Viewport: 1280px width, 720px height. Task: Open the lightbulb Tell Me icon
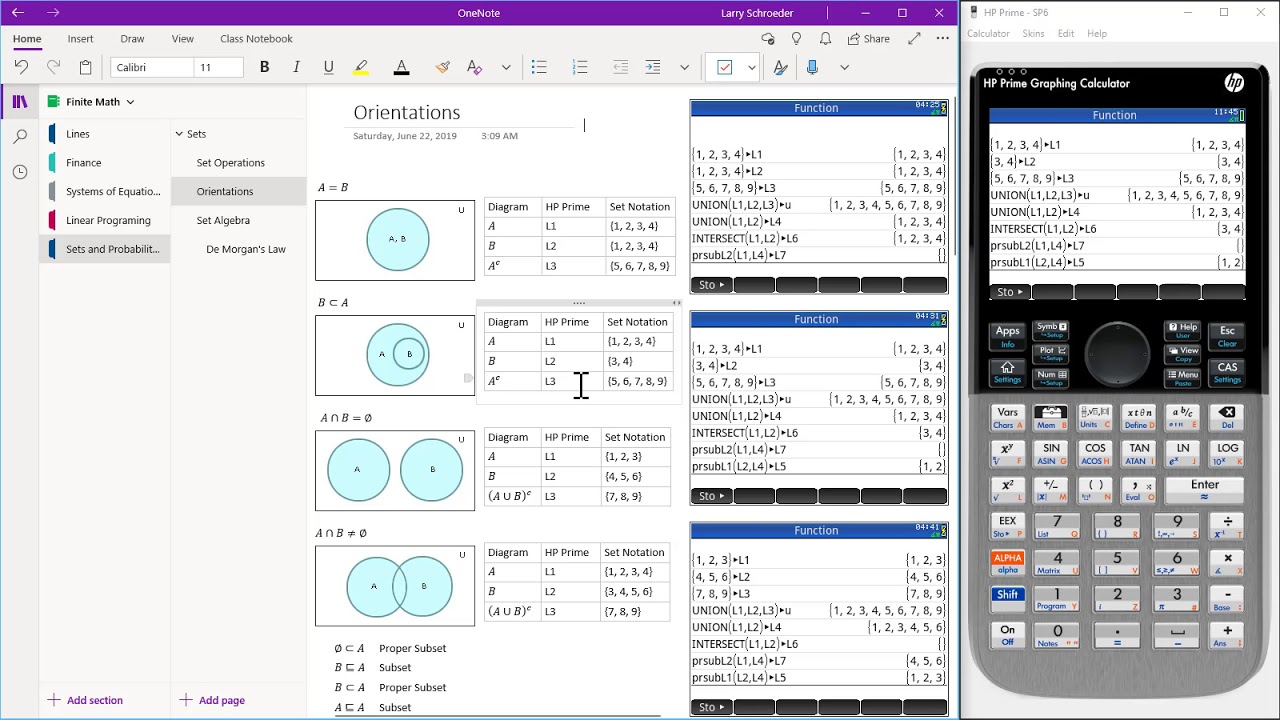click(797, 39)
